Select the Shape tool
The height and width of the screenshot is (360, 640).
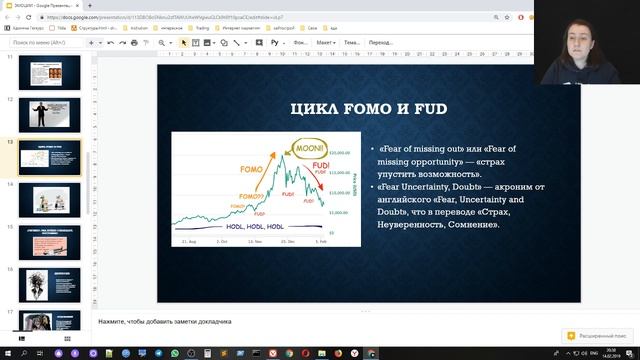pyautogui.click(x=224, y=43)
